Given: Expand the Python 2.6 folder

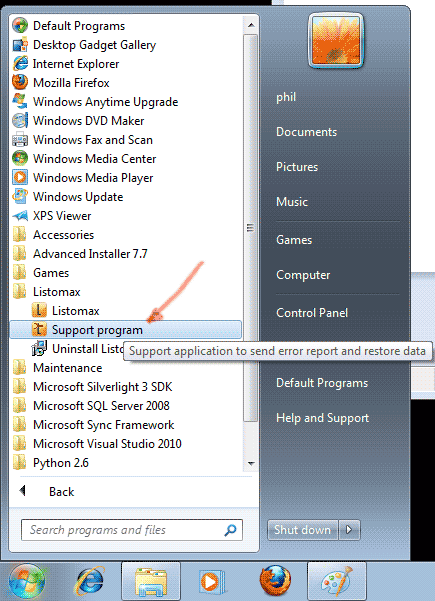Looking at the screenshot, I should pos(126,463).
